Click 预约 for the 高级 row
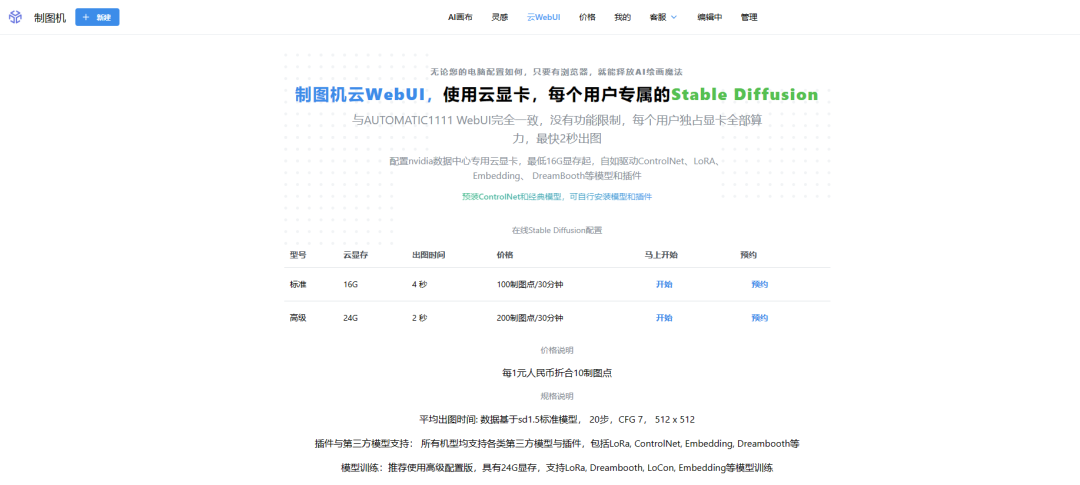1080x485 pixels. point(760,318)
